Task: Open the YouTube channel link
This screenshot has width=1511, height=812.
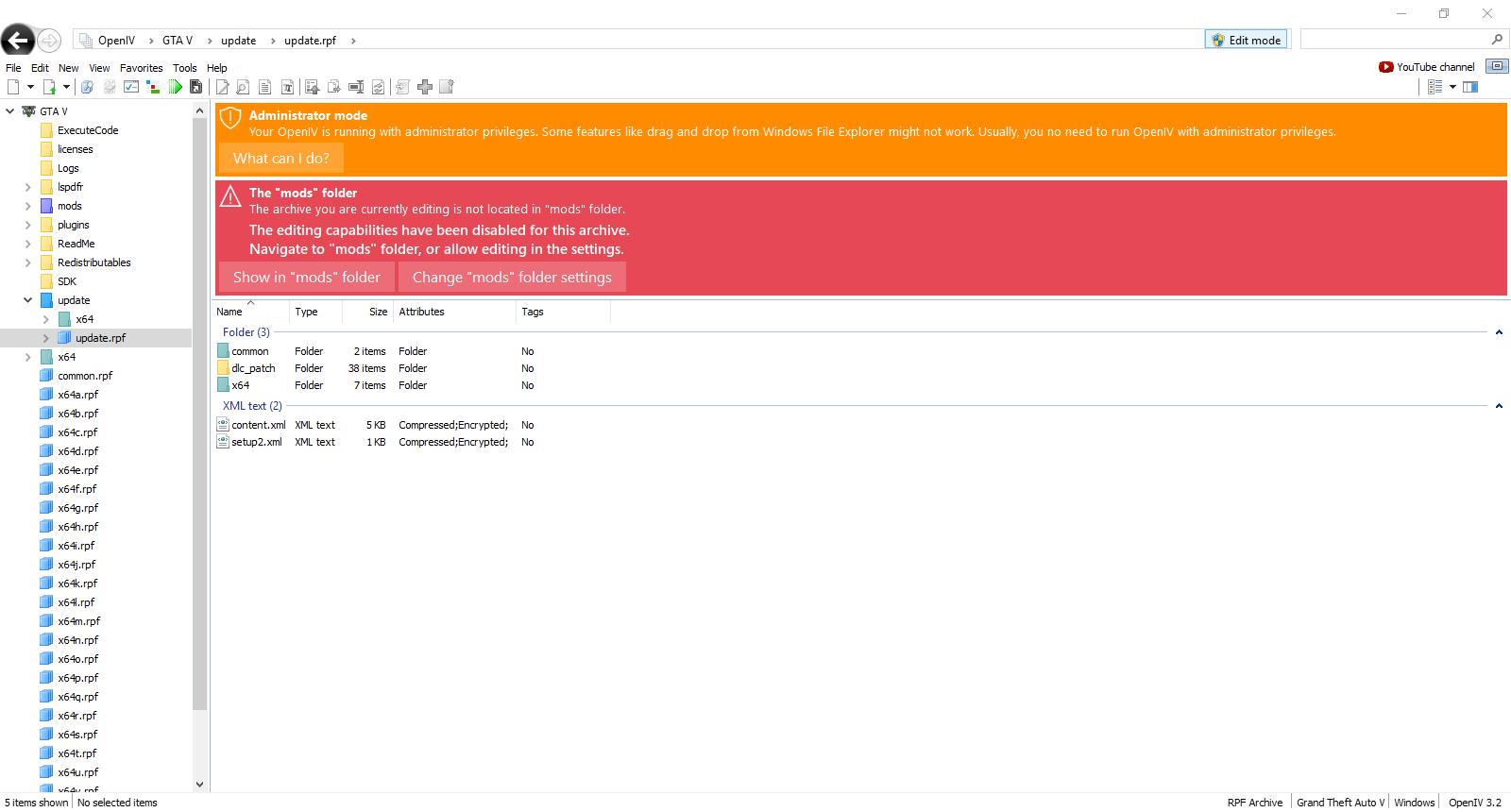Action: coord(1435,67)
